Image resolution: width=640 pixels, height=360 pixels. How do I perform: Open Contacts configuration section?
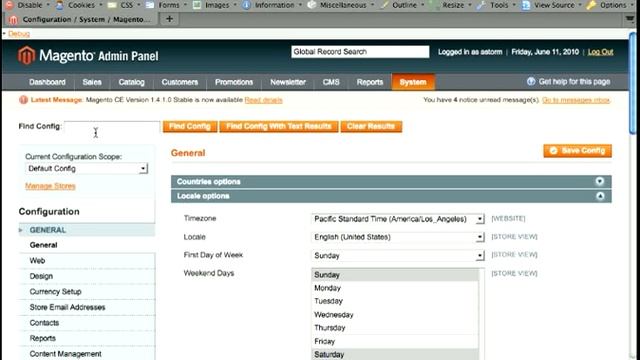coord(87,322)
